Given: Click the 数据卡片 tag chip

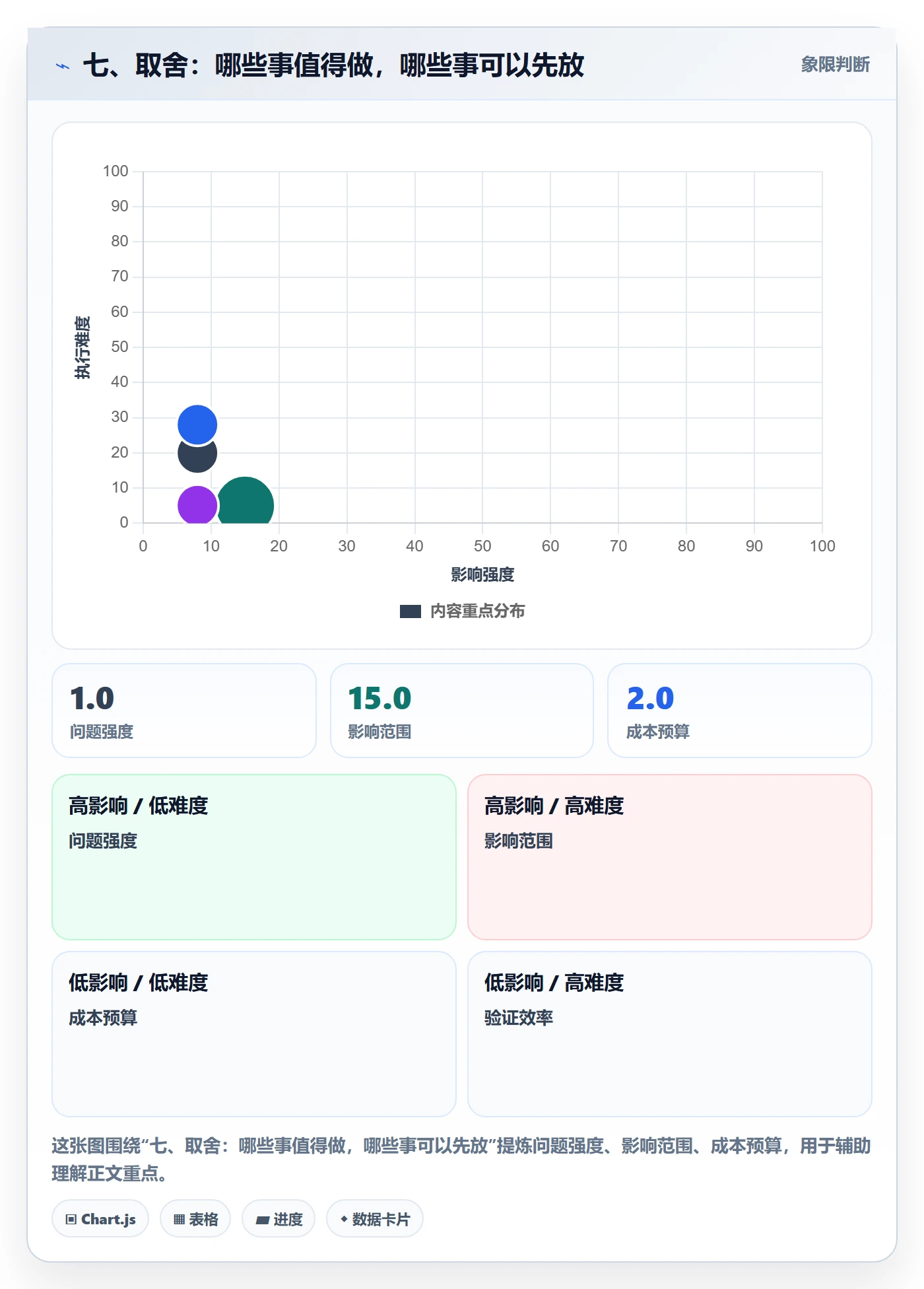Looking at the screenshot, I should coord(375,1219).
